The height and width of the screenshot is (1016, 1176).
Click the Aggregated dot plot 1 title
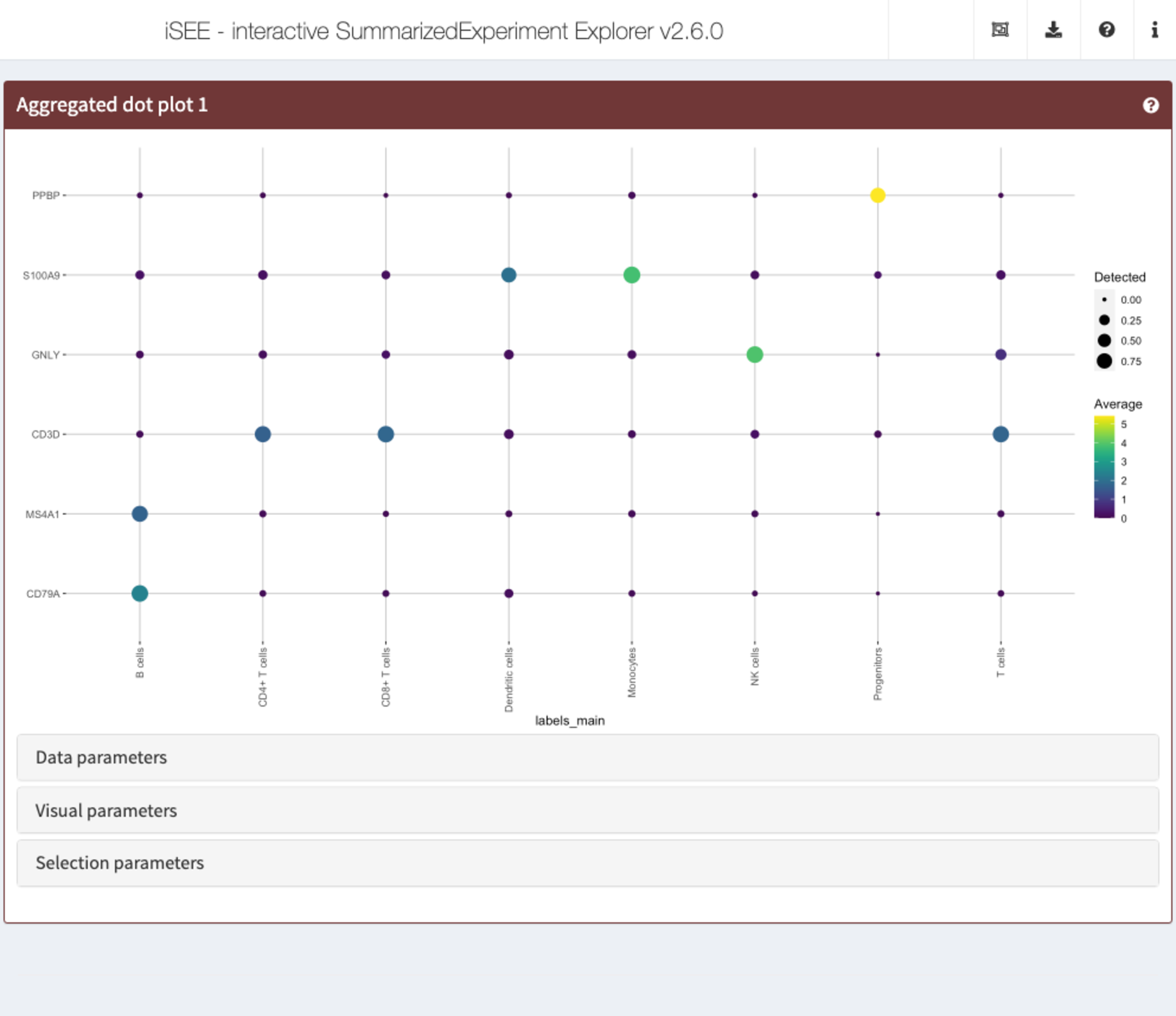pos(112,105)
